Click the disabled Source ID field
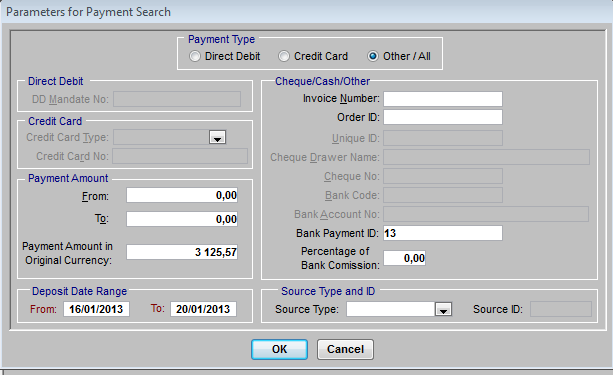 tap(561, 309)
